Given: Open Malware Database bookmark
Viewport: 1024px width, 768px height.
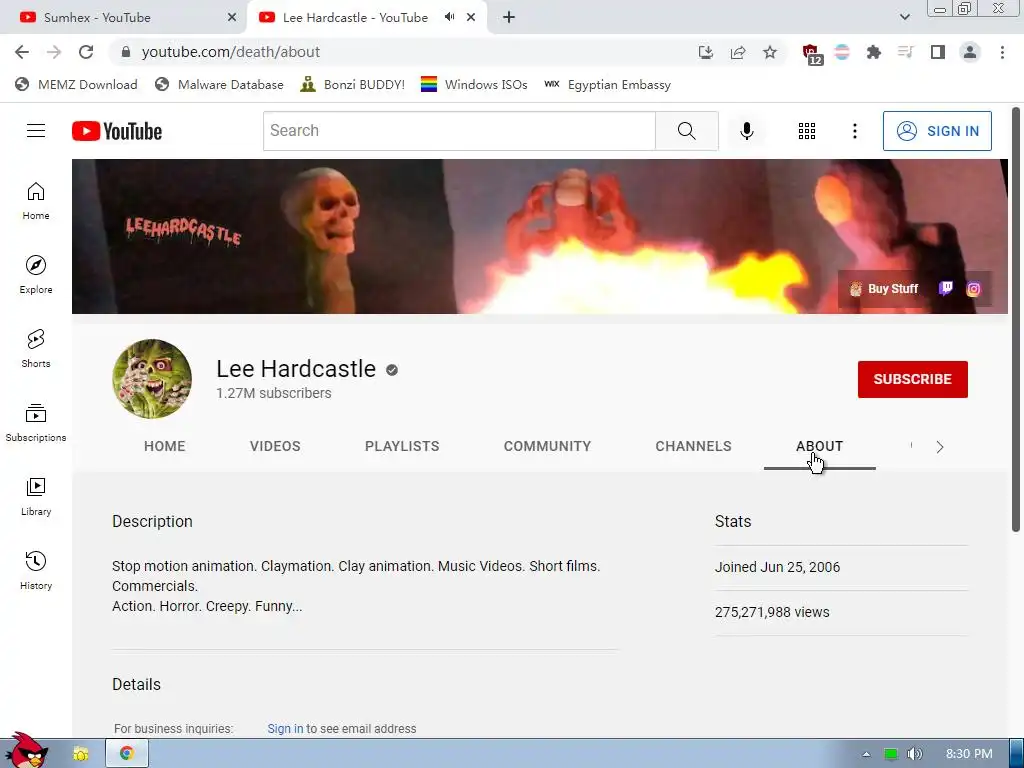Looking at the screenshot, I should pyautogui.click(x=219, y=84).
